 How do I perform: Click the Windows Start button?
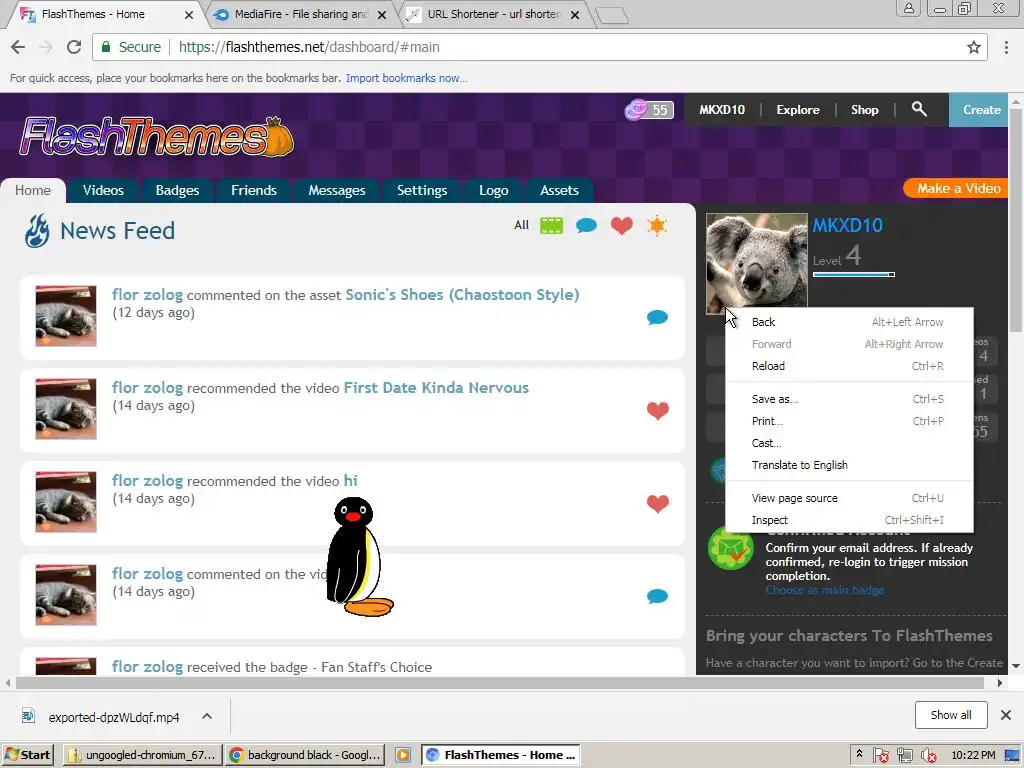click(x=27, y=755)
